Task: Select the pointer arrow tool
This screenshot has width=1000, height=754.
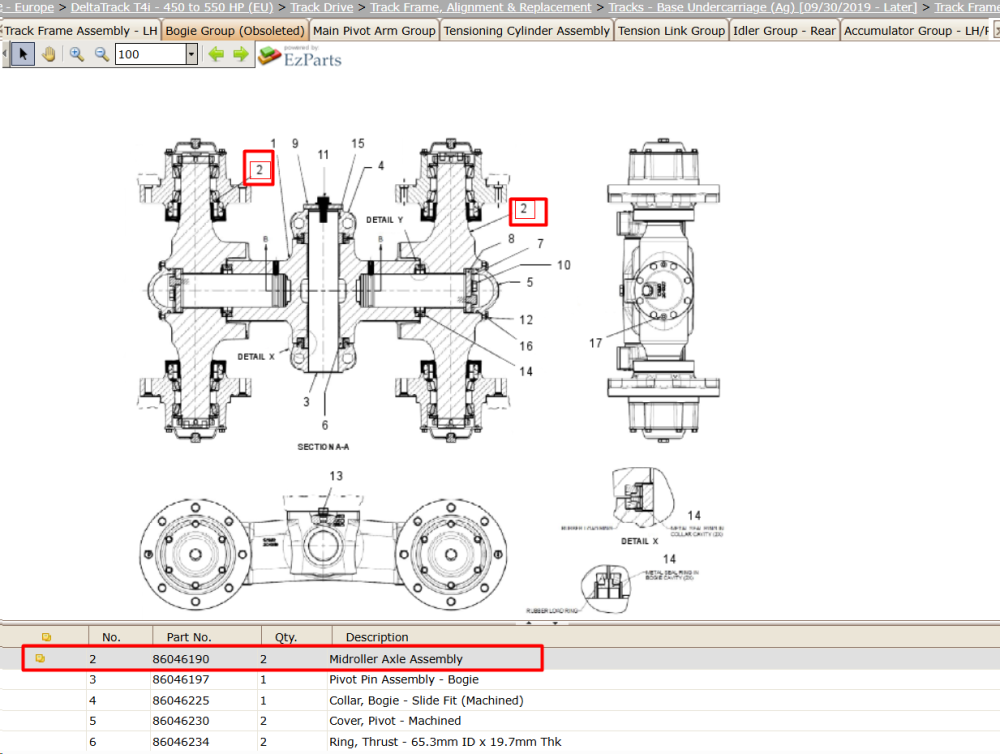Action: click(23, 54)
